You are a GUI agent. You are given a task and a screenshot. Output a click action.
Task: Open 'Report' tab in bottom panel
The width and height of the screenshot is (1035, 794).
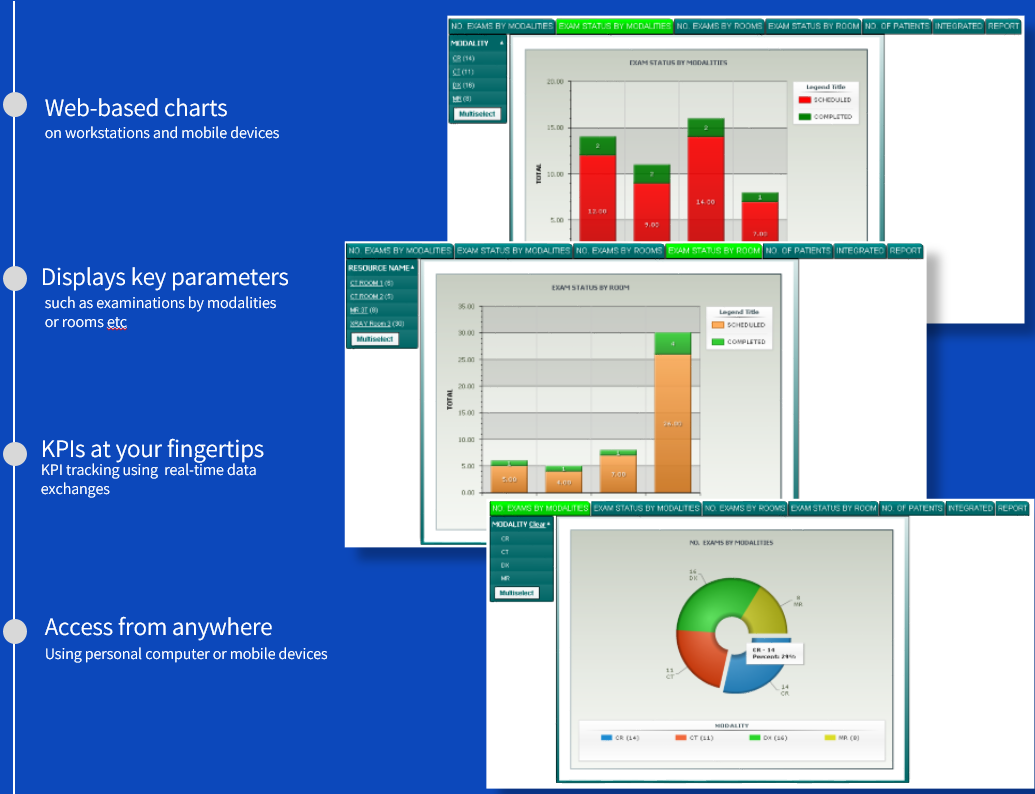(x=1012, y=508)
